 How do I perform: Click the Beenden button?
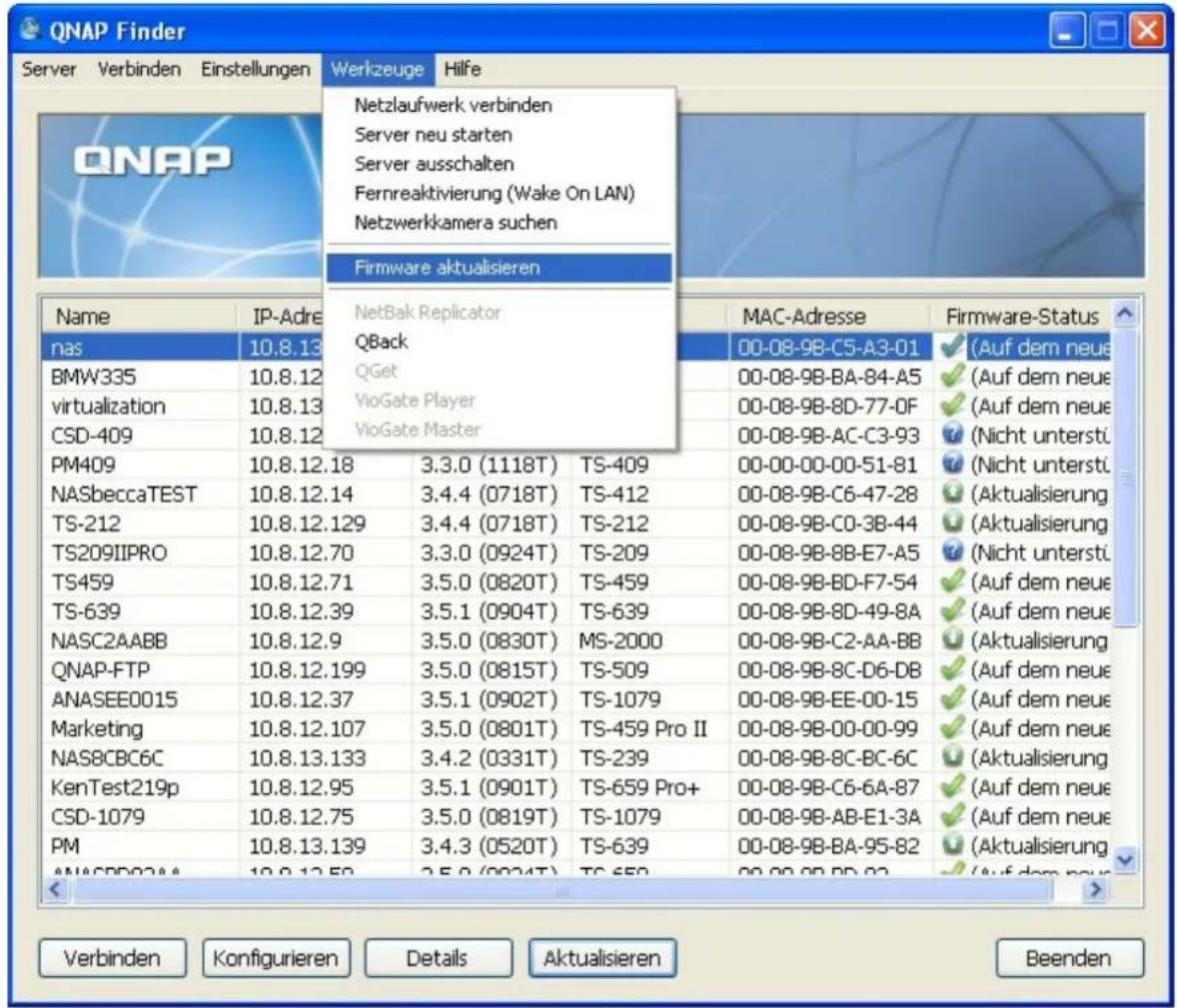(x=1070, y=958)
